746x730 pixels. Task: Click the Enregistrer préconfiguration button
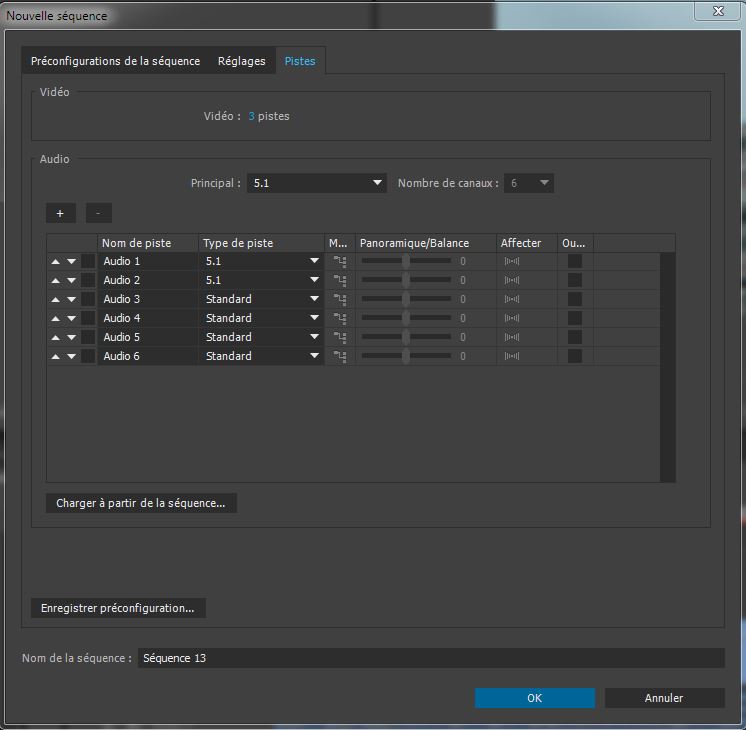[118, 608]
